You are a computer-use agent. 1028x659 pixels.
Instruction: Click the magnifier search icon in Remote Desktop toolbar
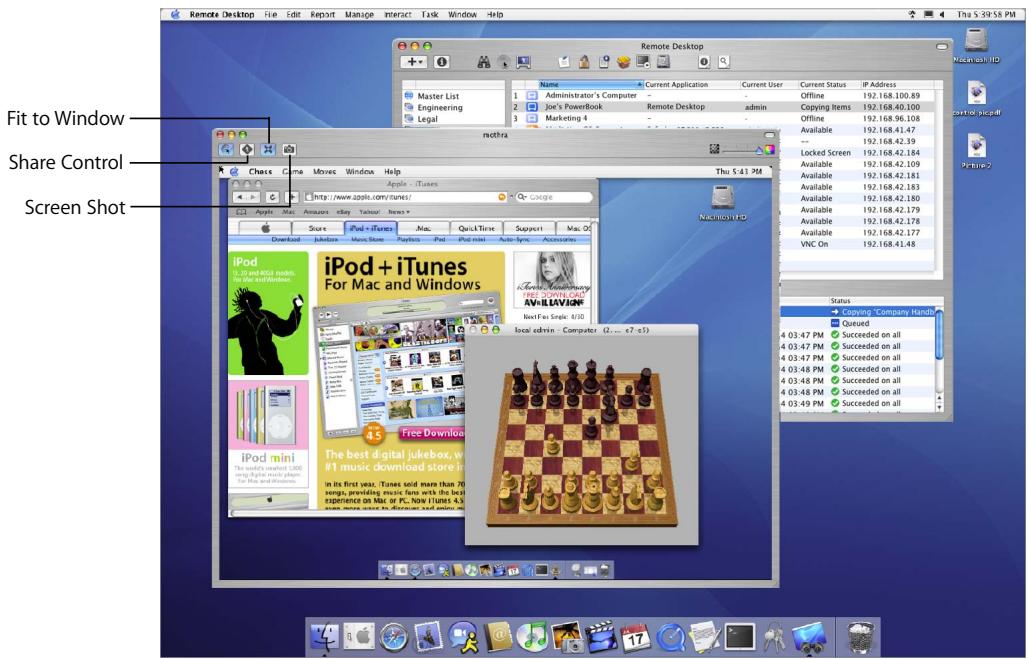pyautogui.click(x=724, y=62)
